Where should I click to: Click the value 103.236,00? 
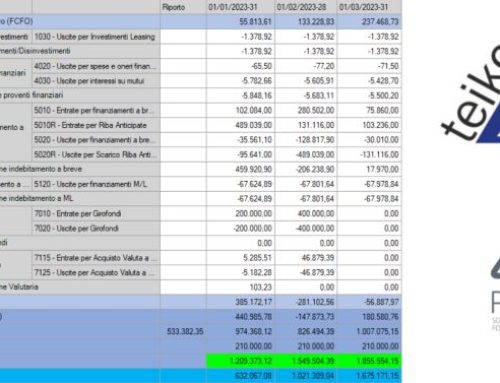click(380, 125)
